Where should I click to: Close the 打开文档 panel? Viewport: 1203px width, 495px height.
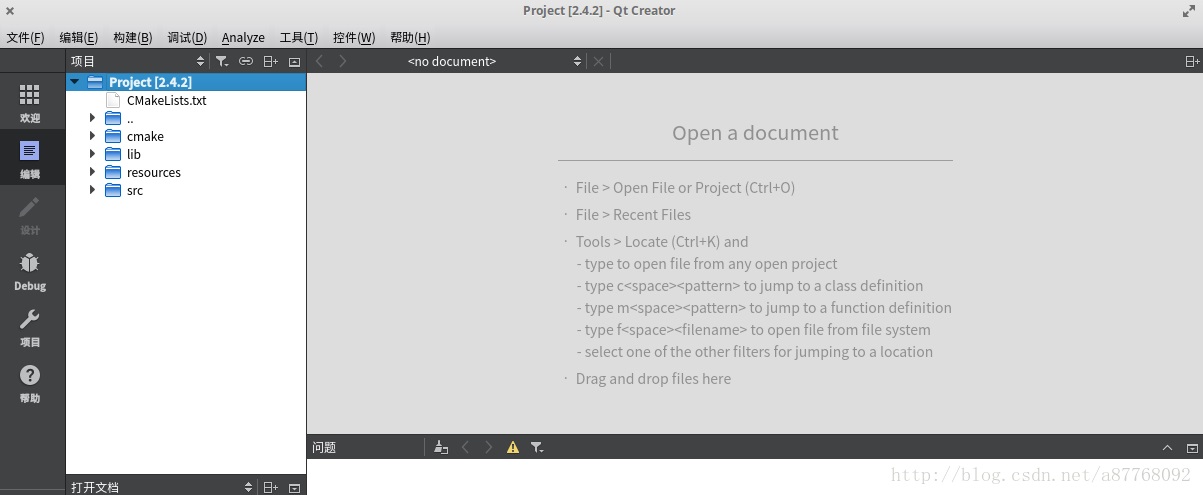[x=294, y=488]
